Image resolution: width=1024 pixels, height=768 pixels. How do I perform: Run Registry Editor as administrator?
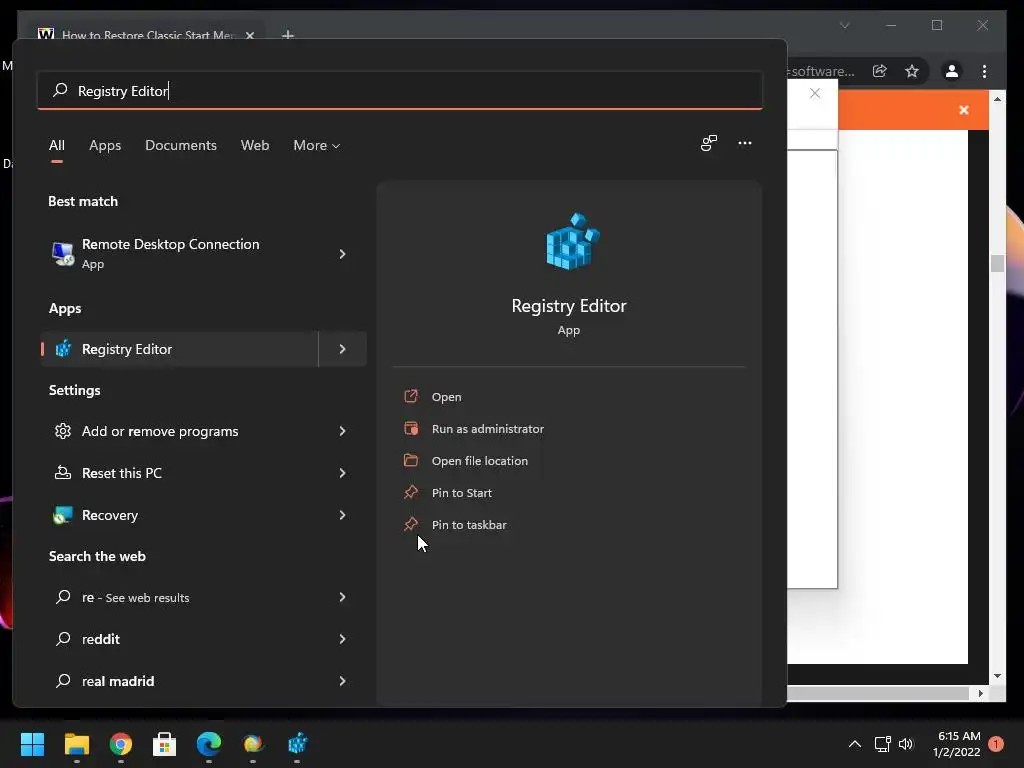[487, 428]
